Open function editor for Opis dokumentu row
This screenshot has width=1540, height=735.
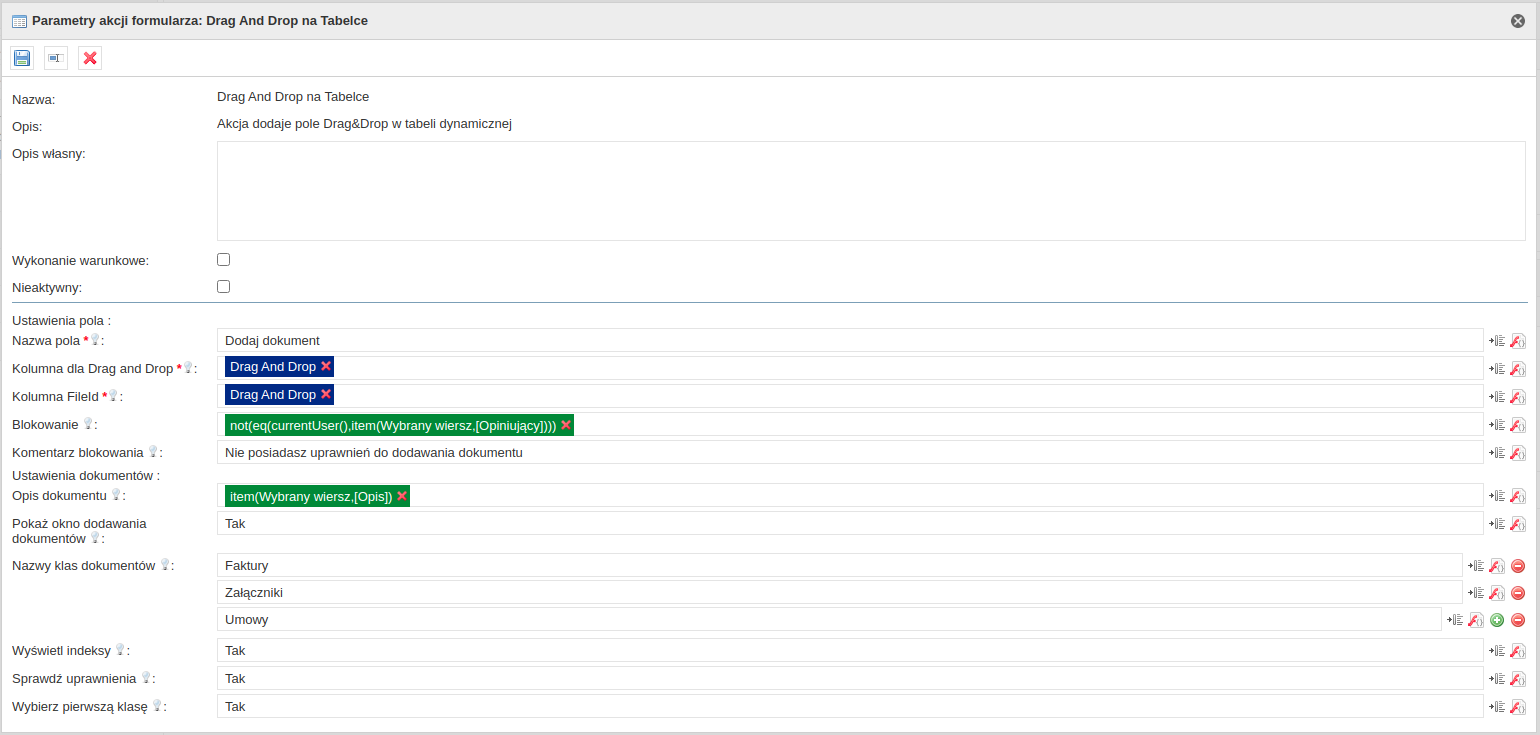point(1518,495)
